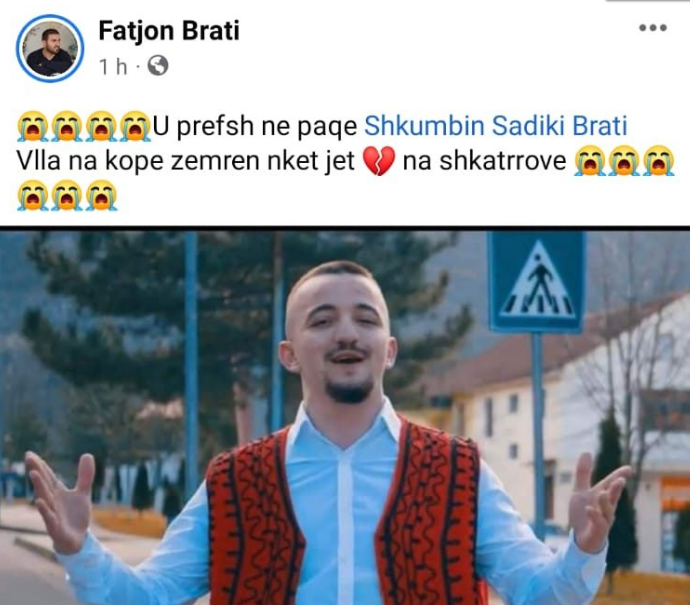This screenshot has width=690, height=605.
Task: Click the globe public-audience icon
Action: [158, 66]
